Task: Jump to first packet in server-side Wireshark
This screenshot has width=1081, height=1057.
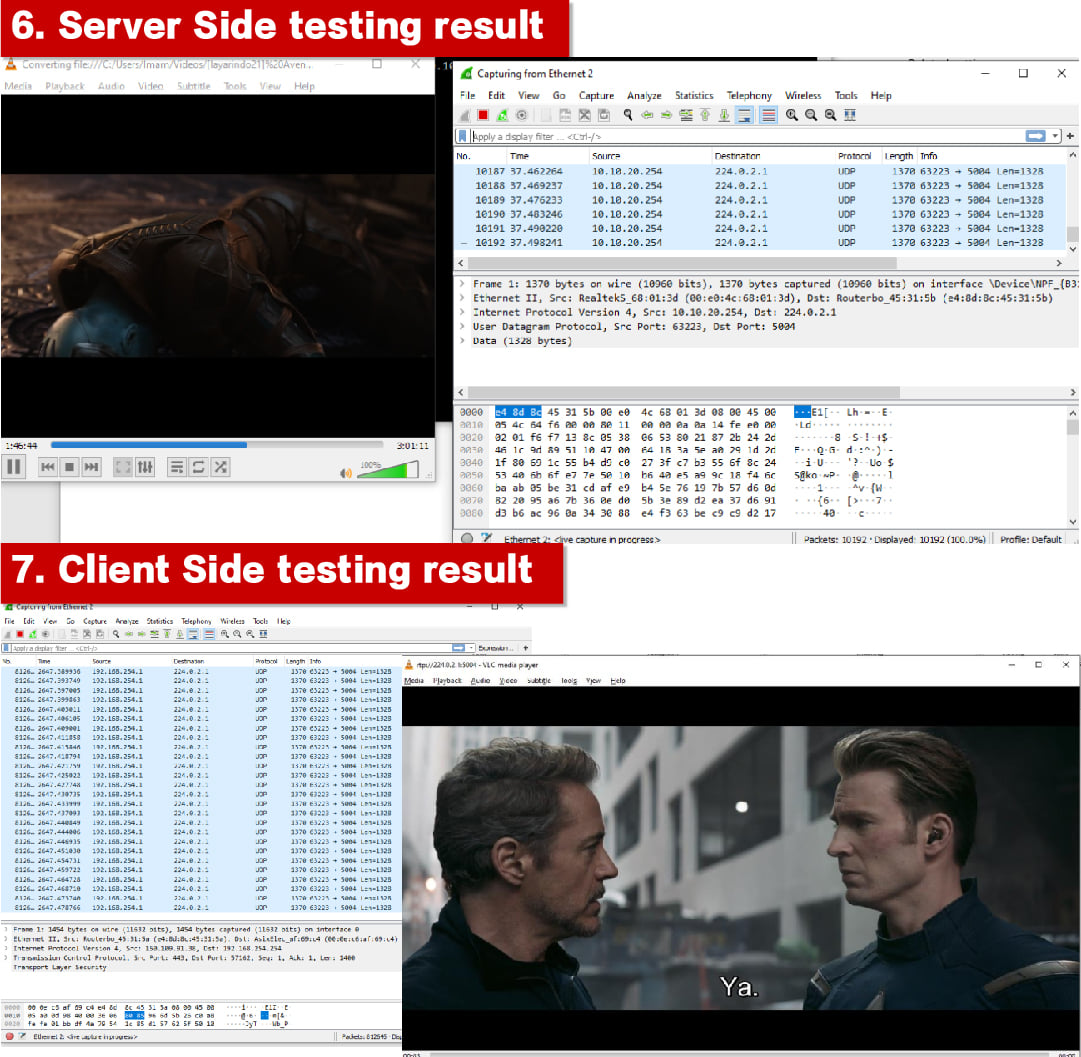Action: (x=705, y=115)
